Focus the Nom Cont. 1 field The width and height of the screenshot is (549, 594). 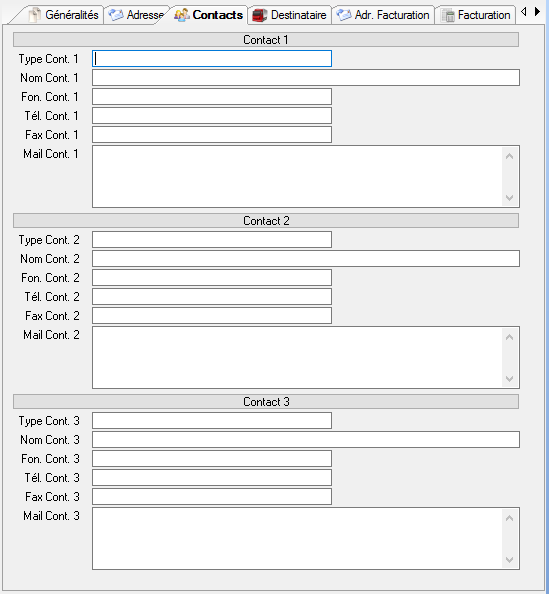click(x=306, y=78)
